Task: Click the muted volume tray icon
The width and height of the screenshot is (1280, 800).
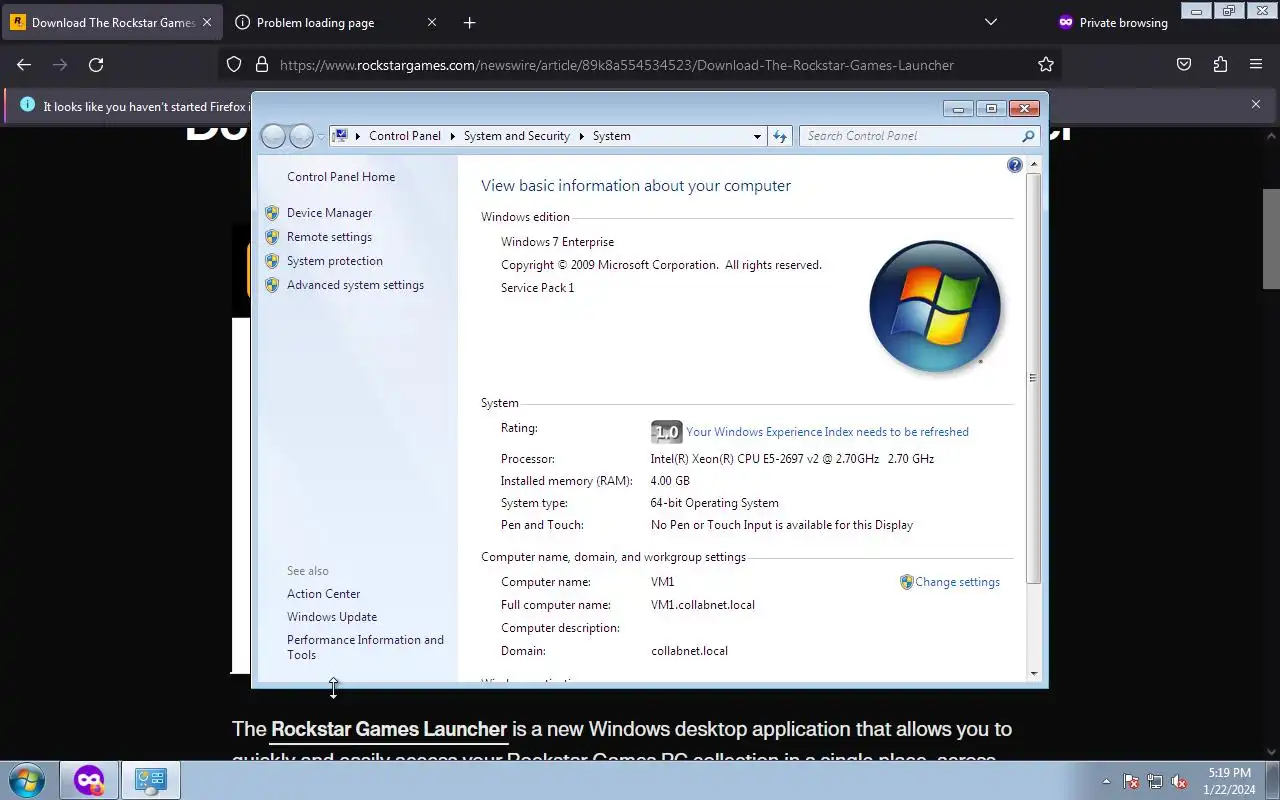Action: (x=1179, y=782)
